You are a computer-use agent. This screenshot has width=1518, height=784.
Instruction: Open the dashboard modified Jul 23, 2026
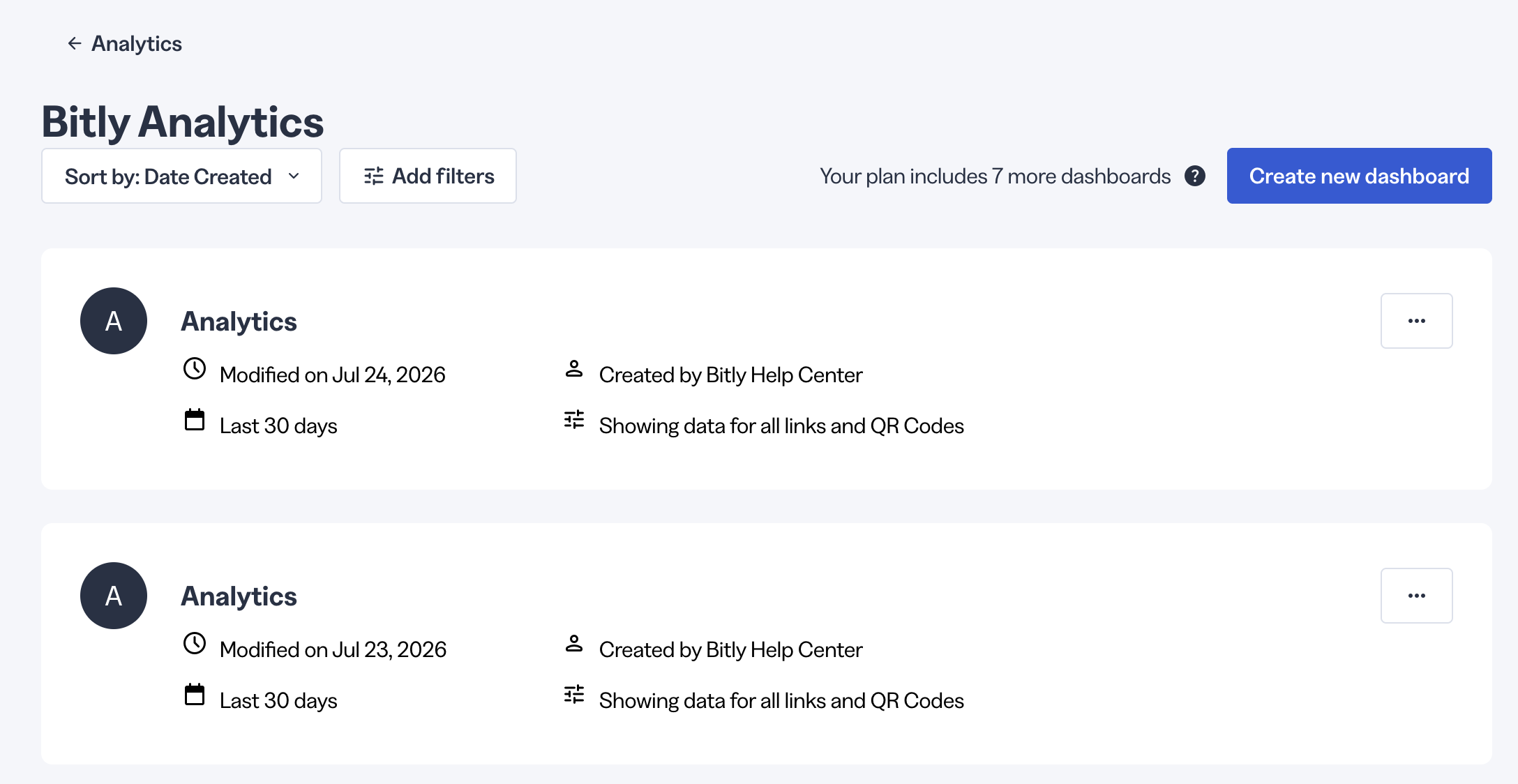239,596
